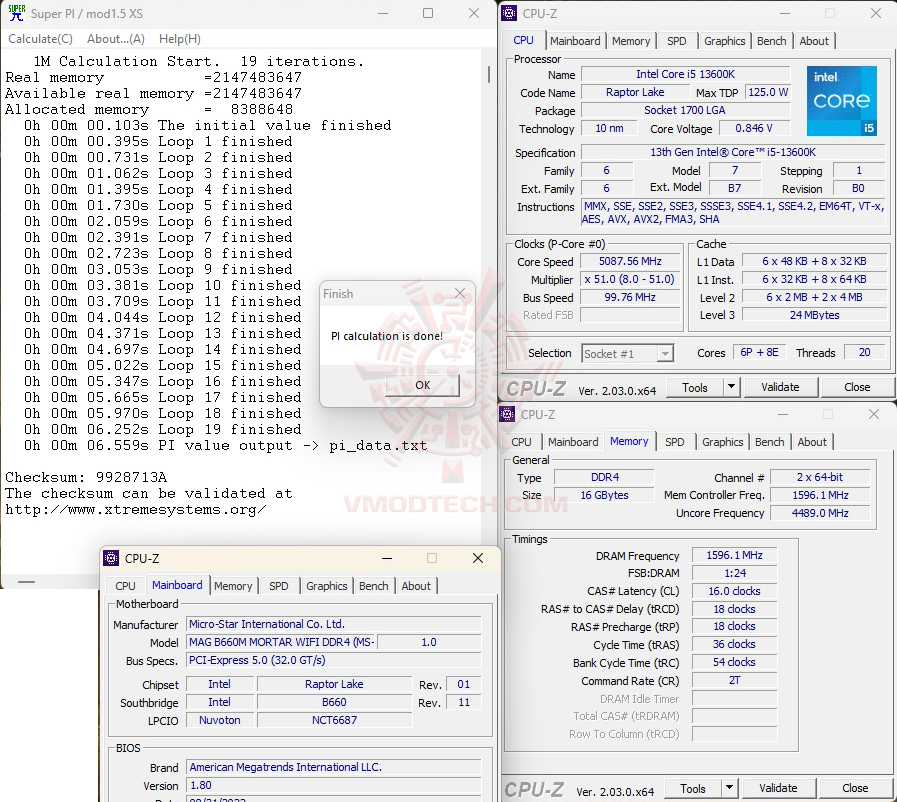Click the Uncore Frequency 4489.0 MHz value
The height and width of the screenshot is (802, 897).
click(x=820, y=513)
